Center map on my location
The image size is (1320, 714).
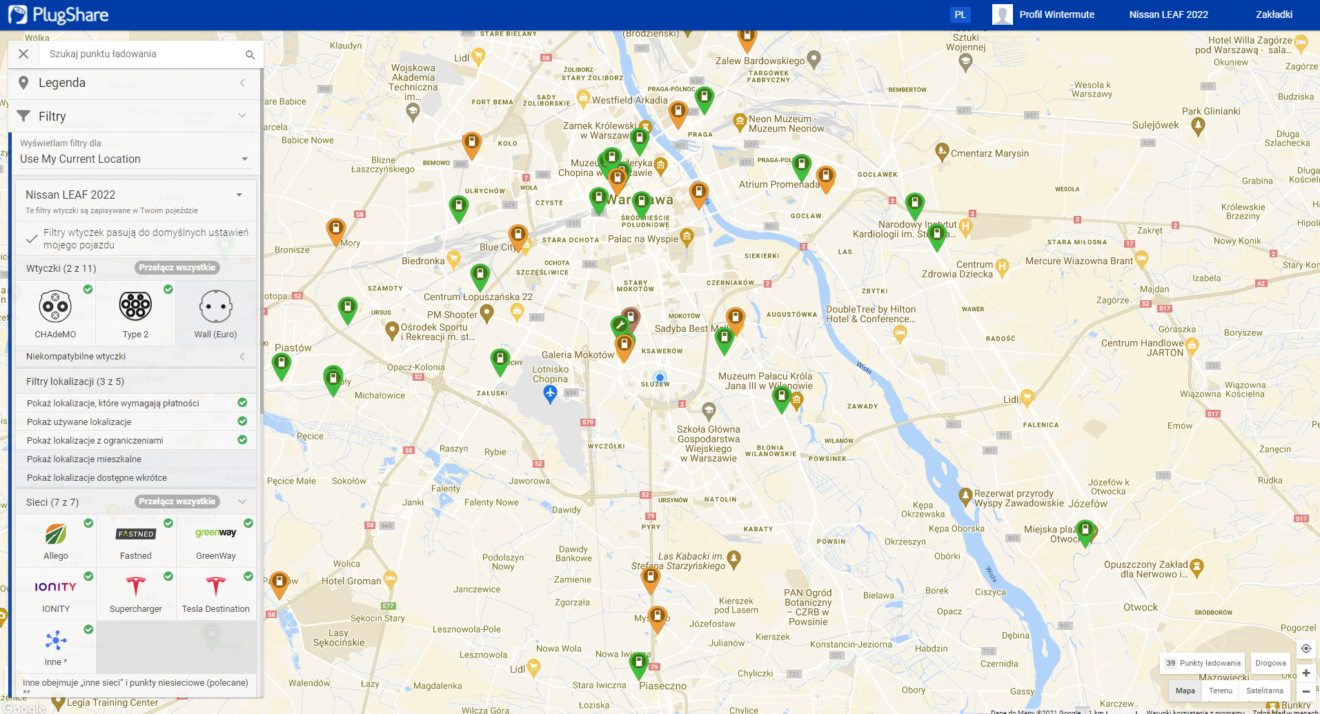point(1305,648)
